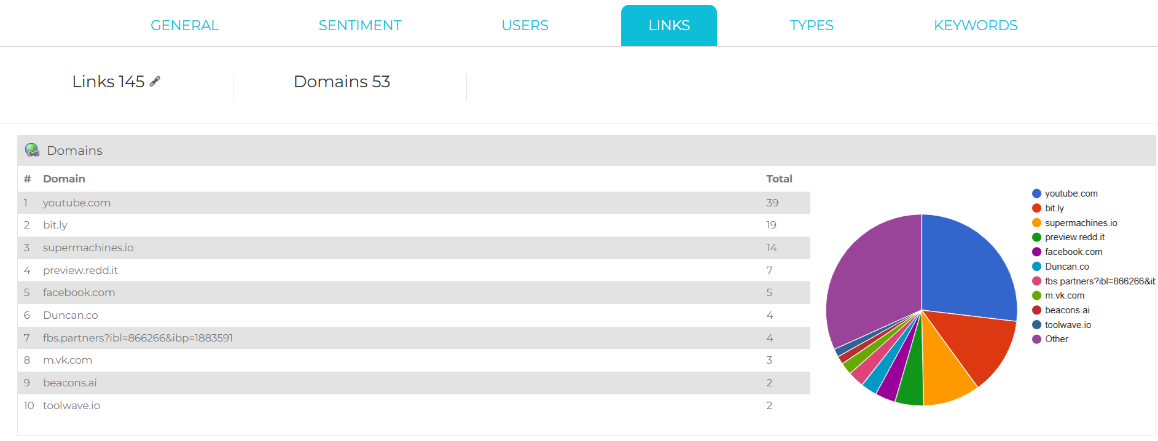Click the Total value 7 for preview.redd.it
This screenshot has height=441, width=1158.
[769, 270]
